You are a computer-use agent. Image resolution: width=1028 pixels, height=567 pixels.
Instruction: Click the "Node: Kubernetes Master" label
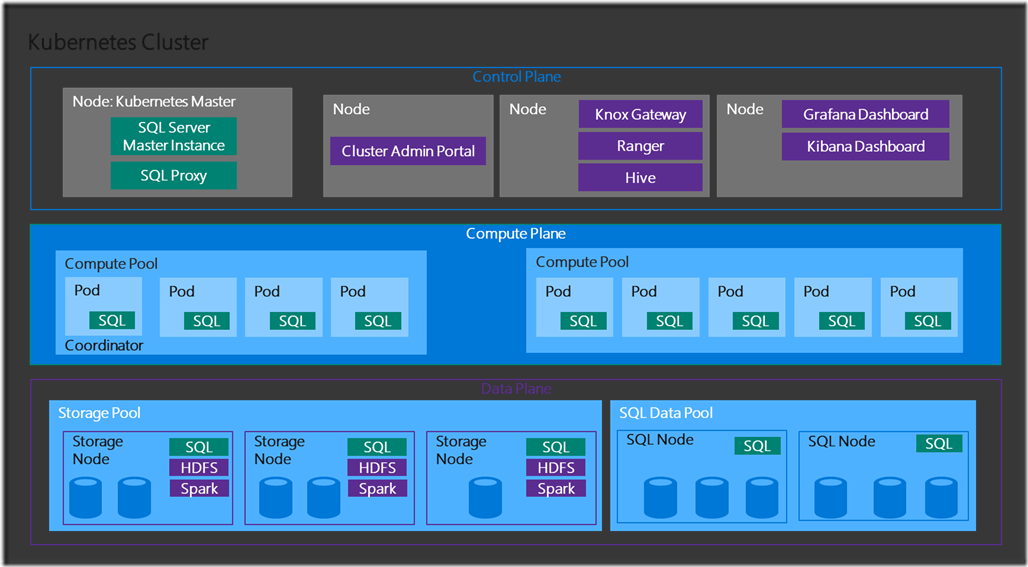coord(154,102)
